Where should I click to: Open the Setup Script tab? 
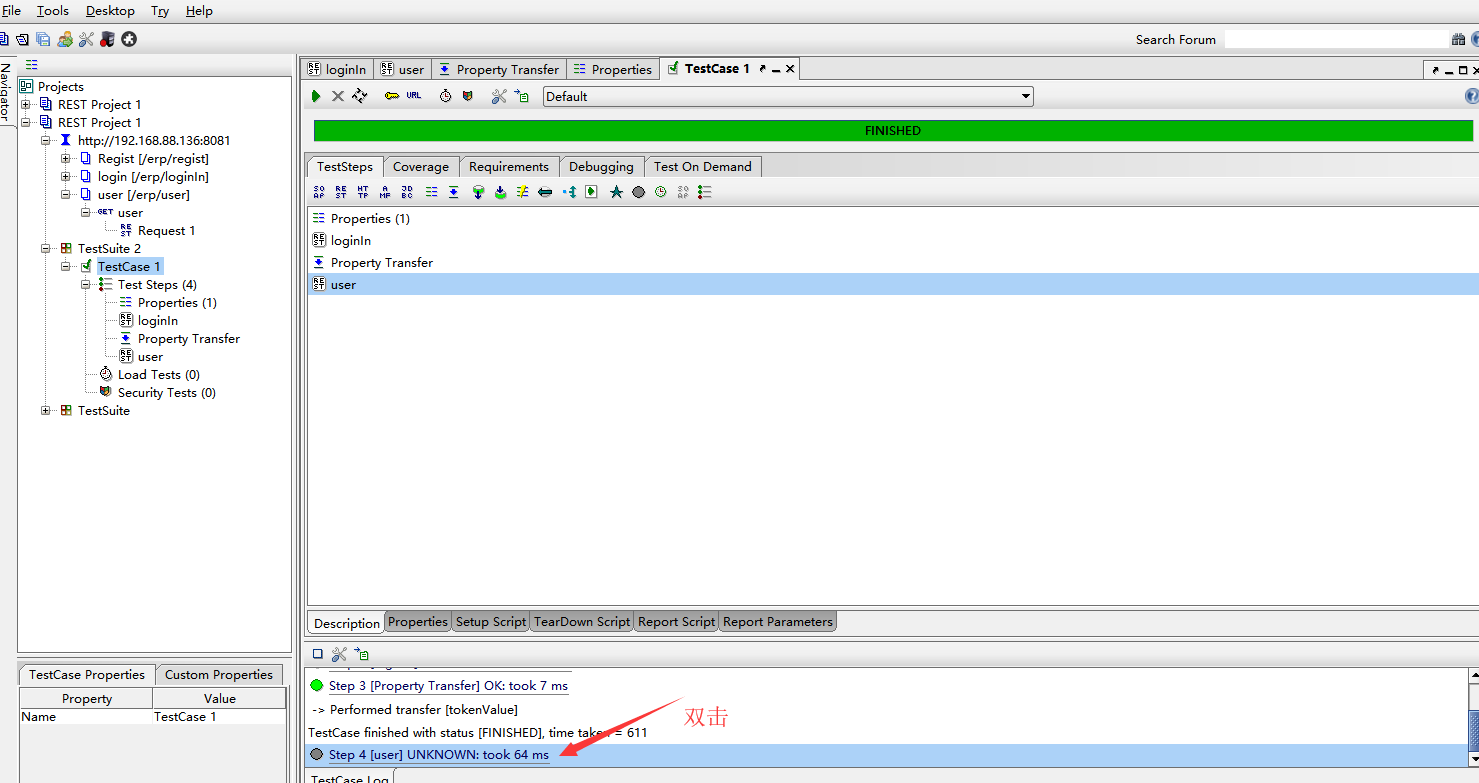(x=490, y=622)
